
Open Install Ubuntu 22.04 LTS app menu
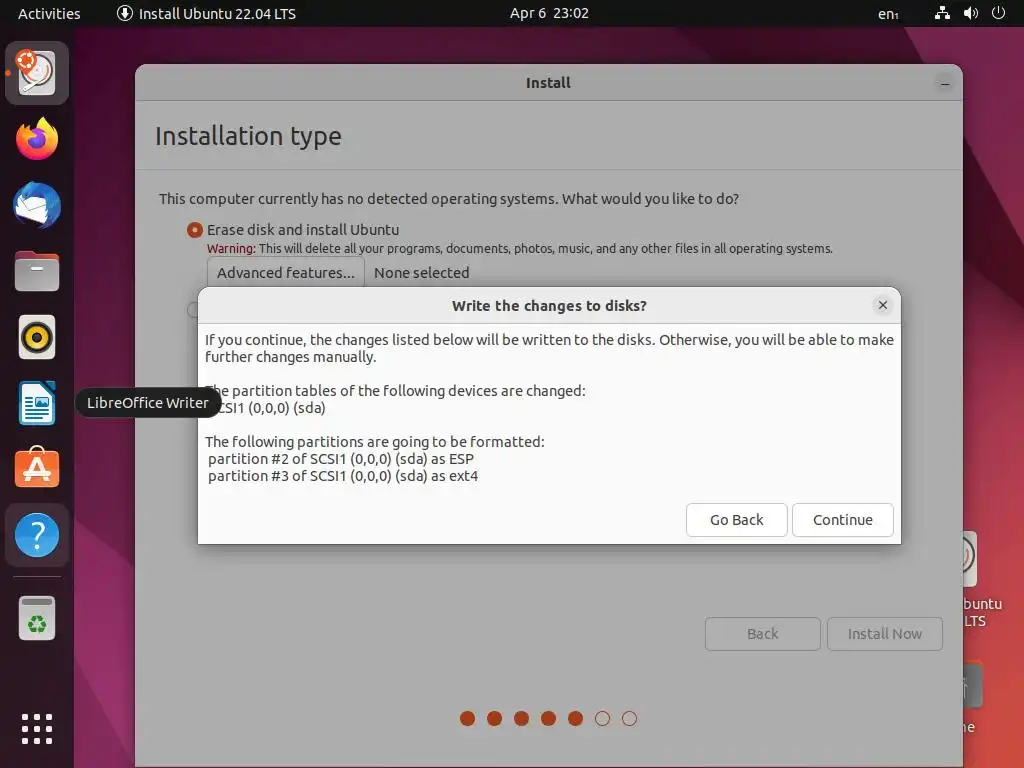(x=206, y=13)
